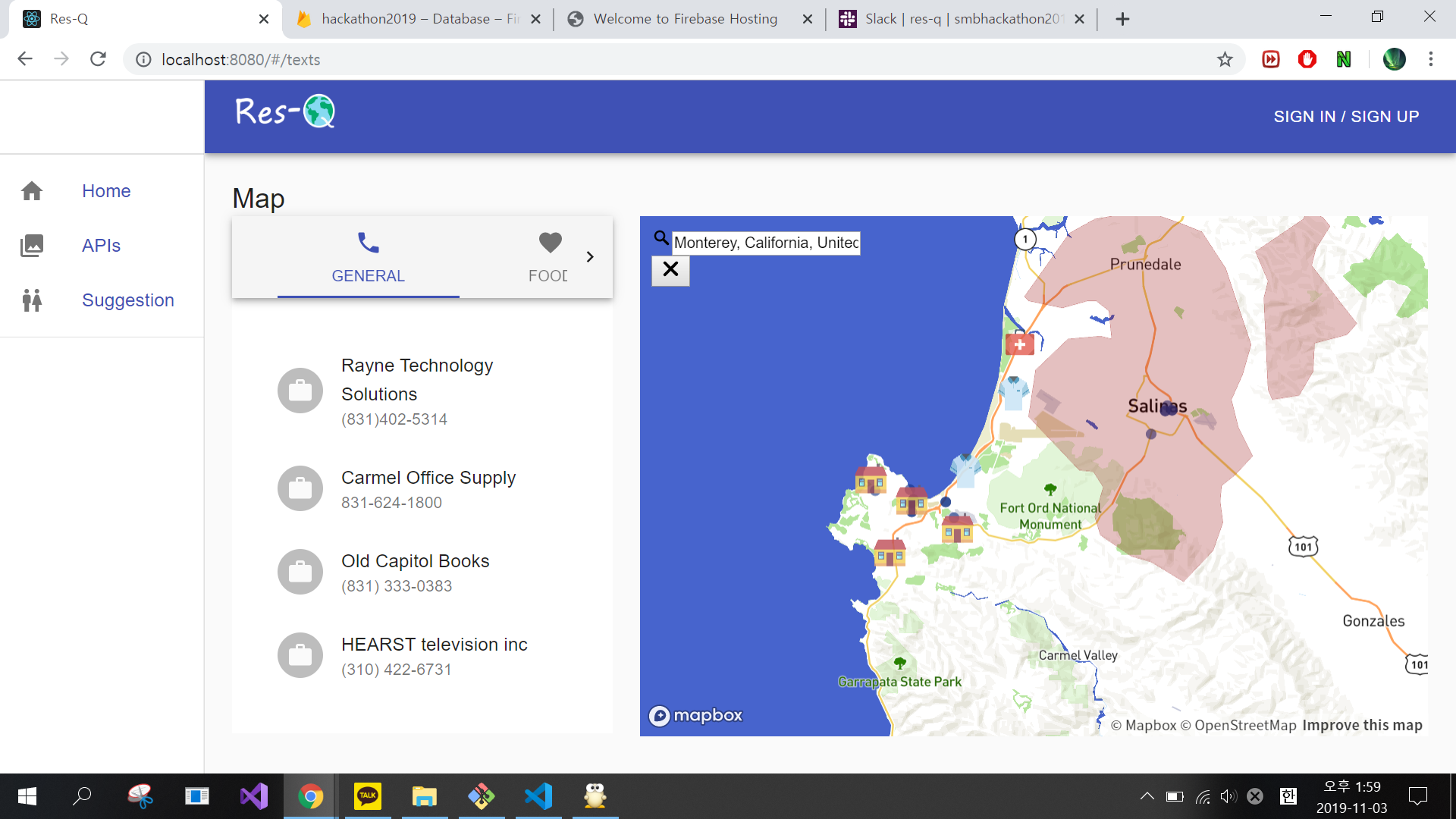Select the GENERAL tab

coord(368,258)
